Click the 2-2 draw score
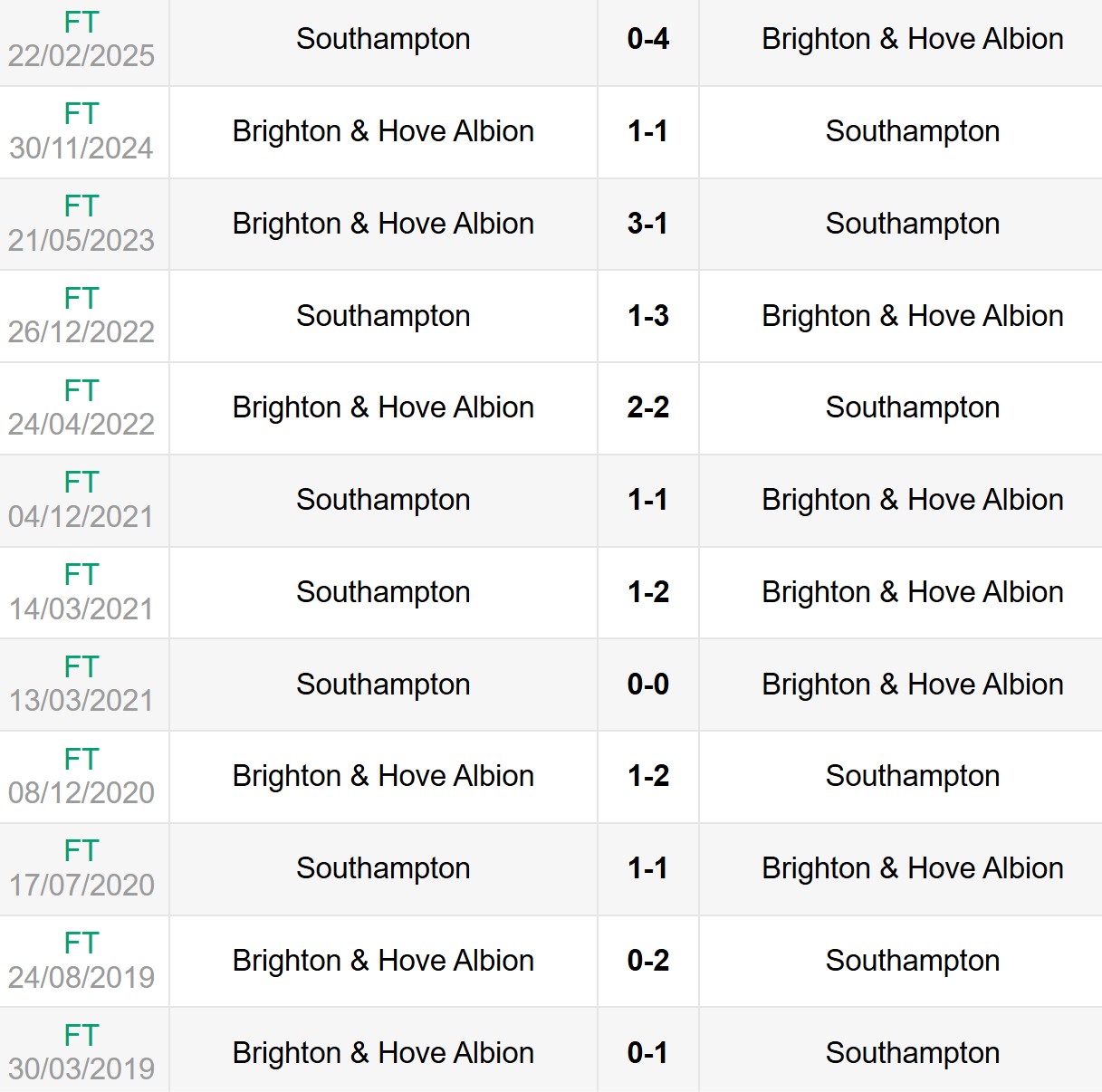1102x1092 pixels. pos(647,407)
